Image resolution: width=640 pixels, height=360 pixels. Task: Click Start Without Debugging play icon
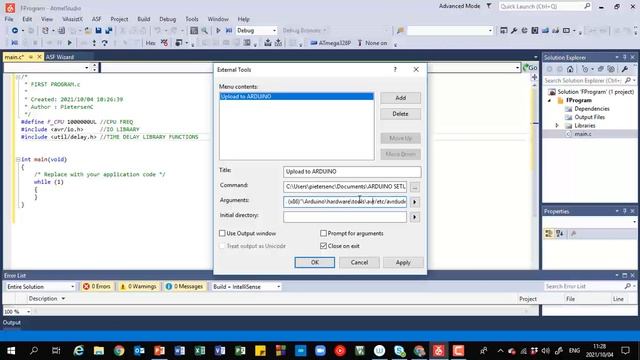tap(218, 31)
